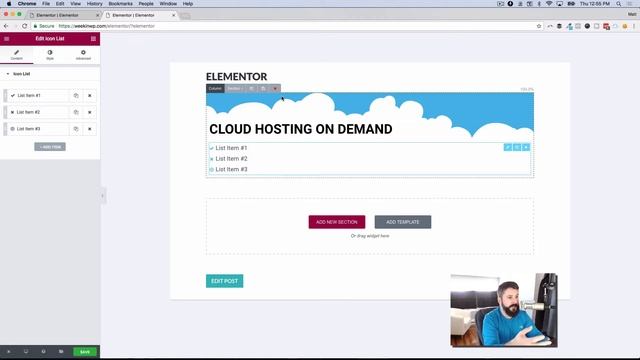Open responsive mode icon in bottom bar

click(x=26, y=352)
